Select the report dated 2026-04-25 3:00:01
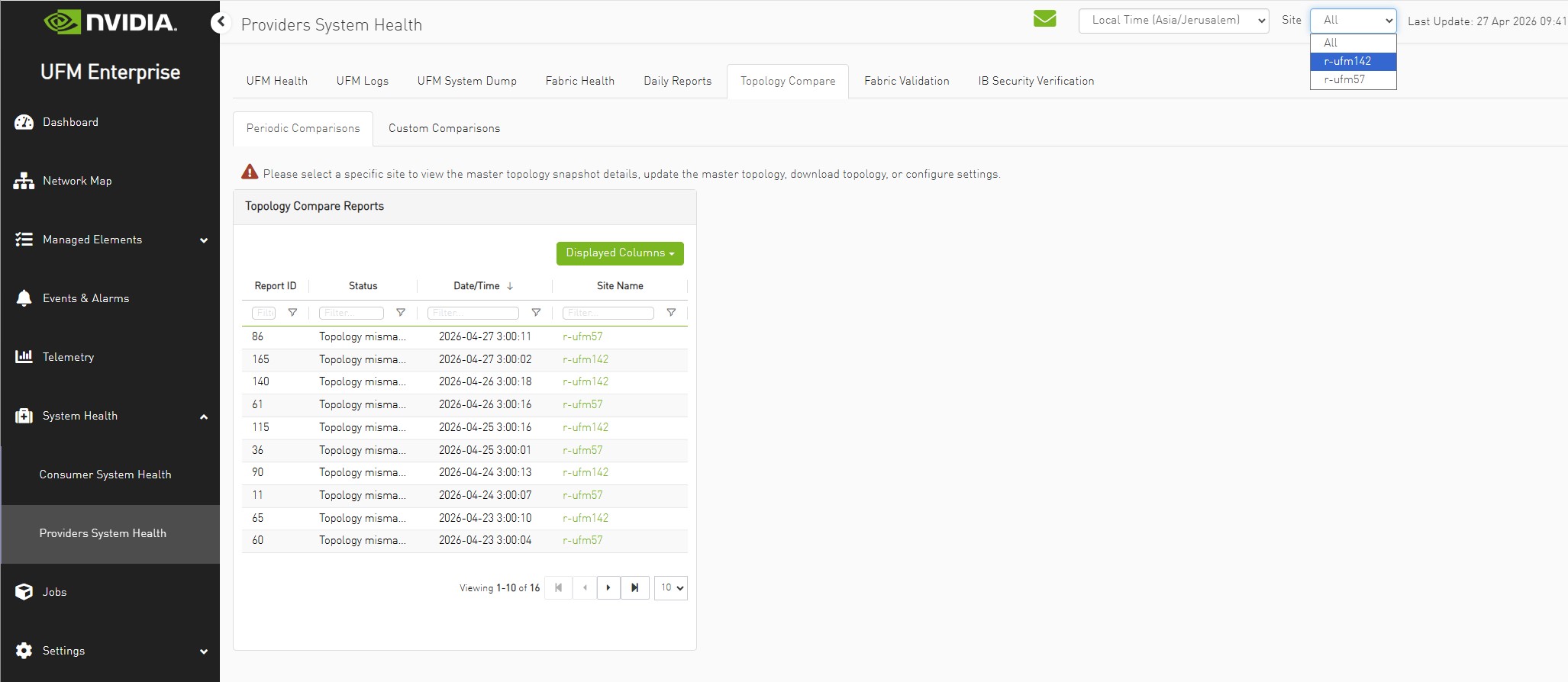Screen dimensions: 1568x682 (465, 450)
